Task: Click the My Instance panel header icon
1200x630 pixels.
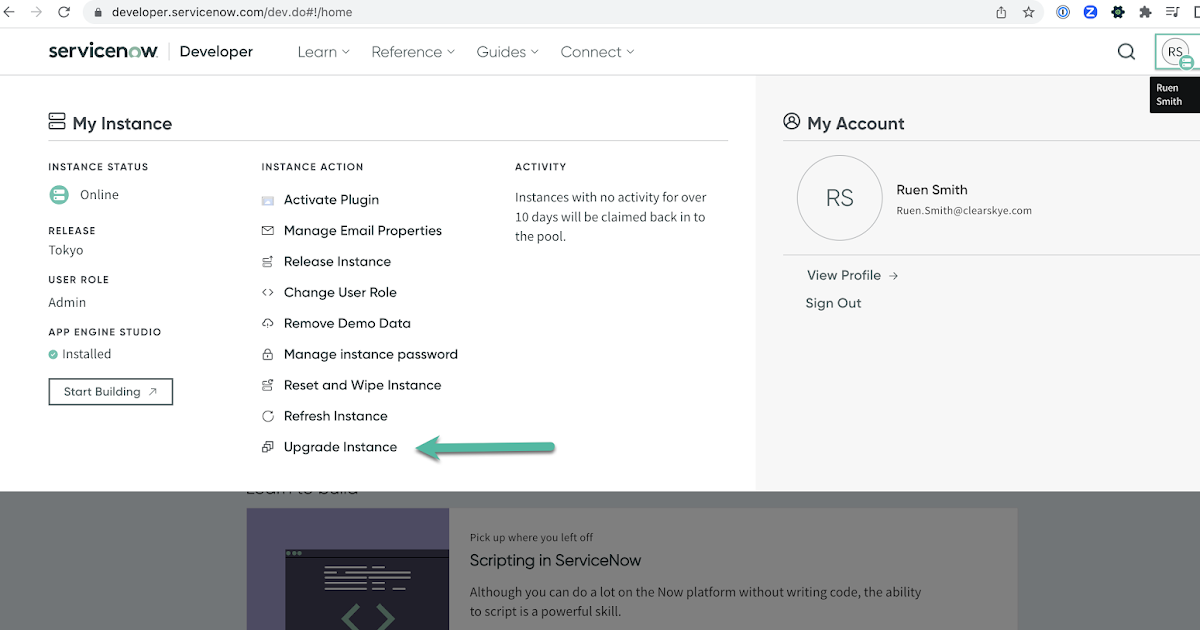Action: pos(56,120)
